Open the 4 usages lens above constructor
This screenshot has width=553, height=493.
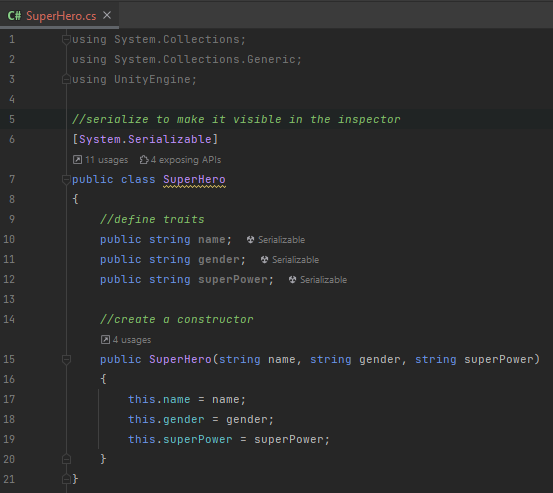click(x=126, y=340)
